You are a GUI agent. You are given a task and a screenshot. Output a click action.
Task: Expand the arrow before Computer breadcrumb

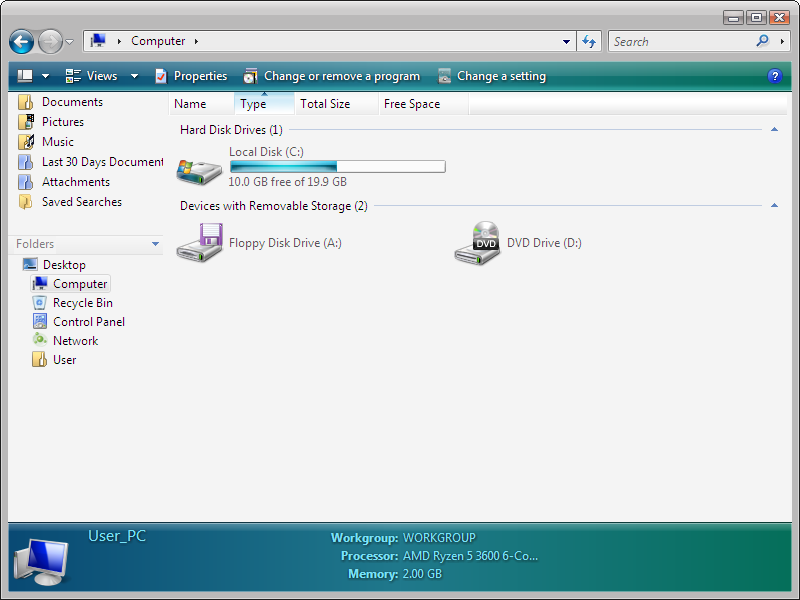[119, 41]
